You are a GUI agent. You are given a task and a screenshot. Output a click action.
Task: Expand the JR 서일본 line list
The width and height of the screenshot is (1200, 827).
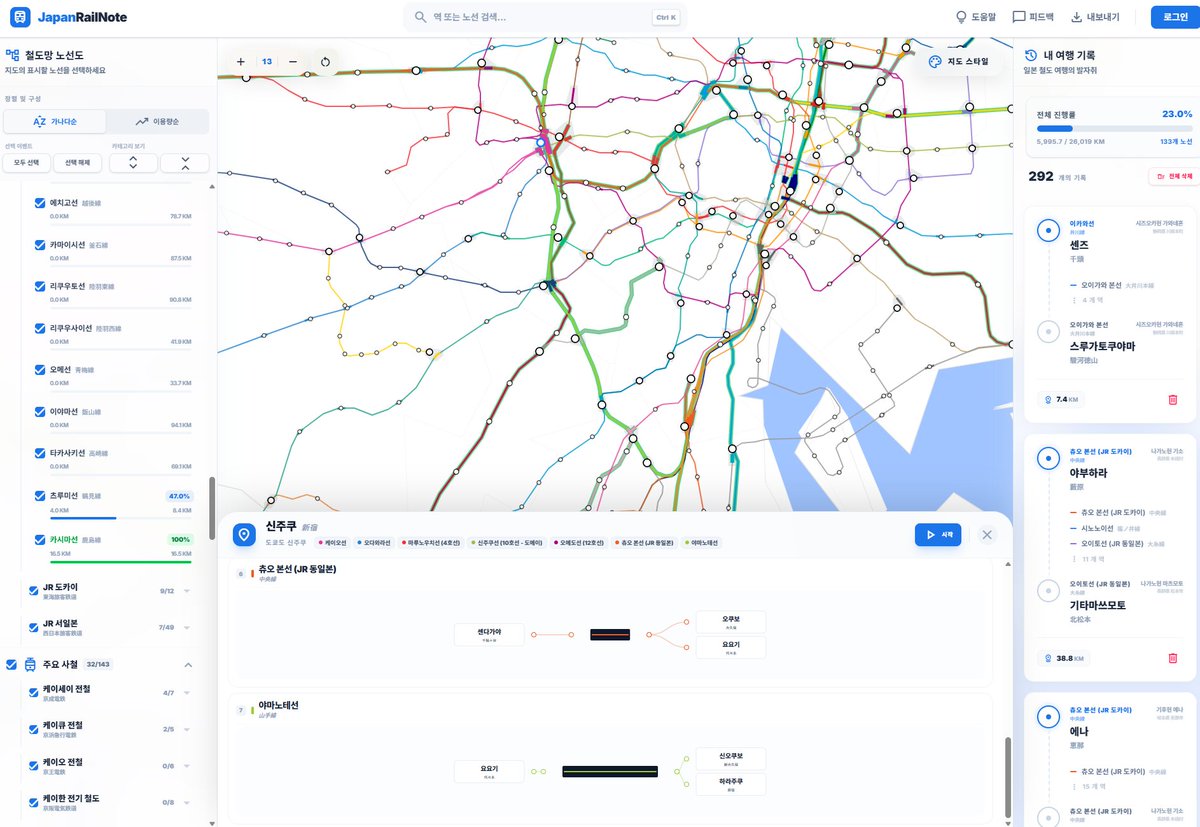pos(186,628)
